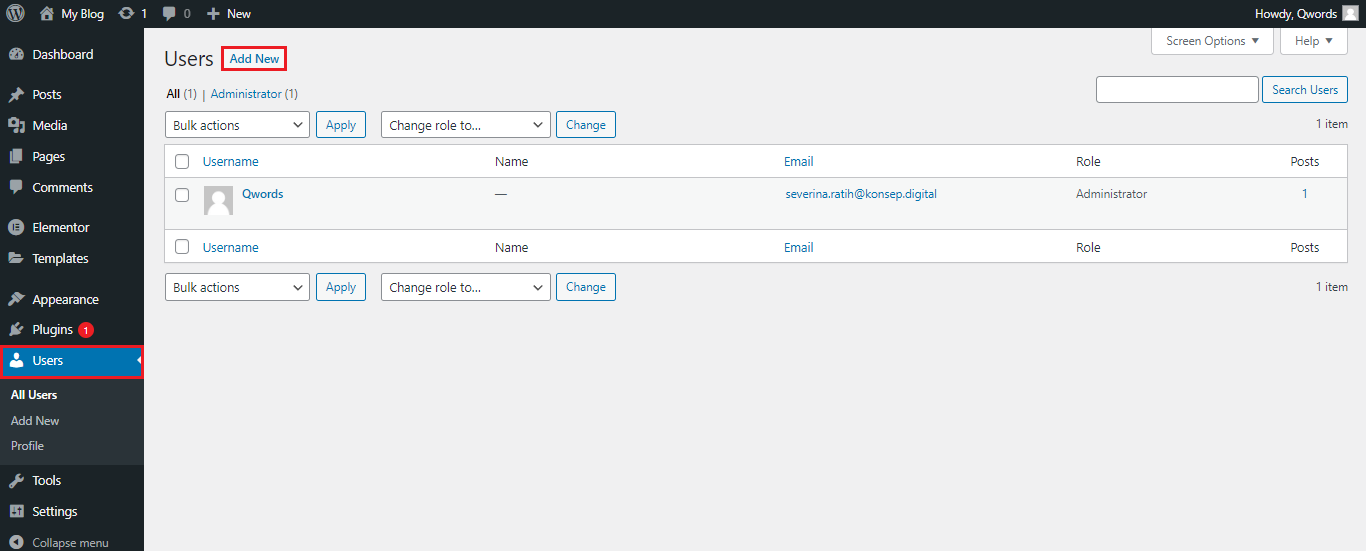Image resolution: width=1366 pixels, height=551 pixels.
Task: Click the top Change button
Action: pyautogui.click(x=586, y=125)
